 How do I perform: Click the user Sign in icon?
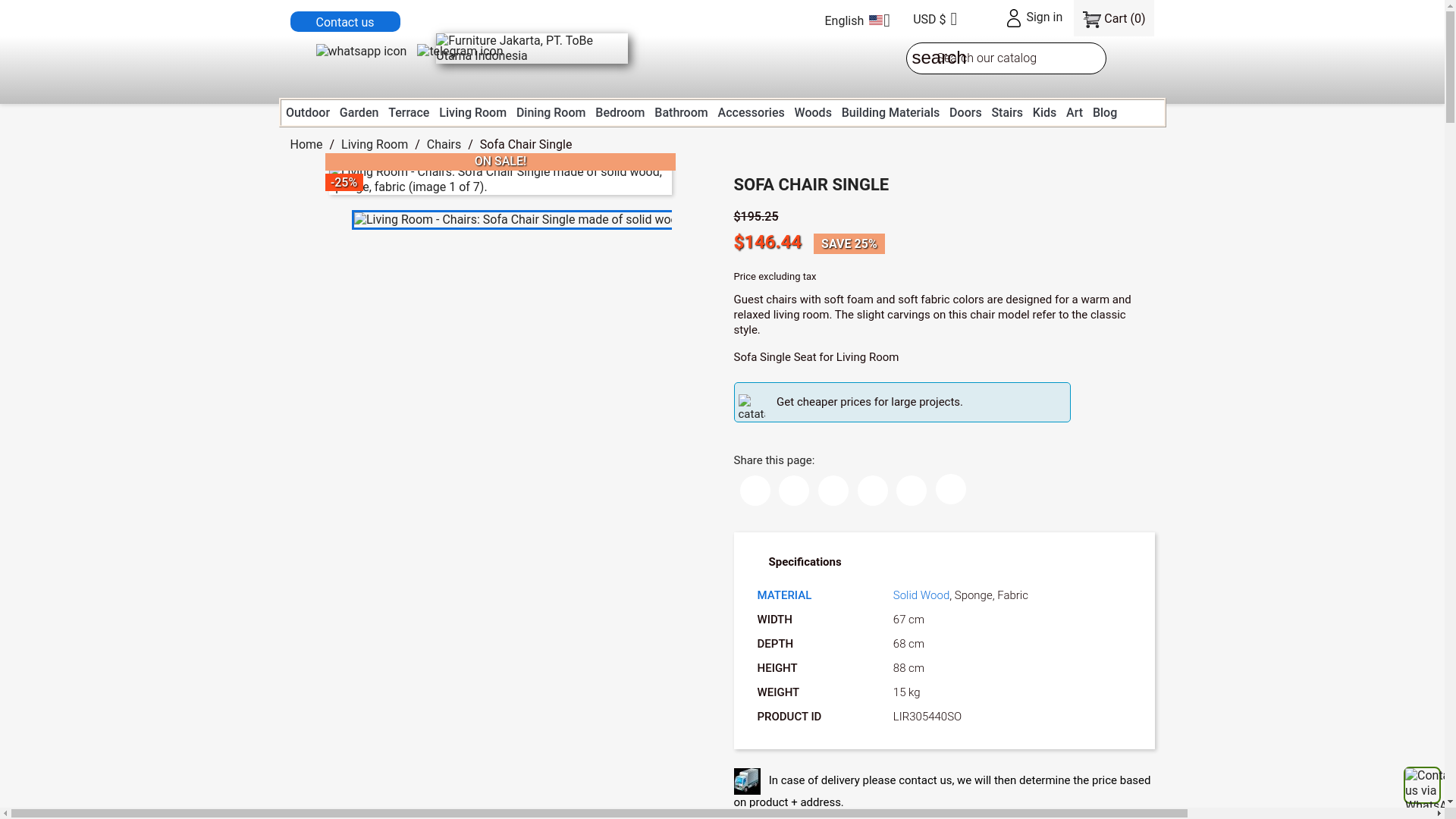pos(1014,18)
